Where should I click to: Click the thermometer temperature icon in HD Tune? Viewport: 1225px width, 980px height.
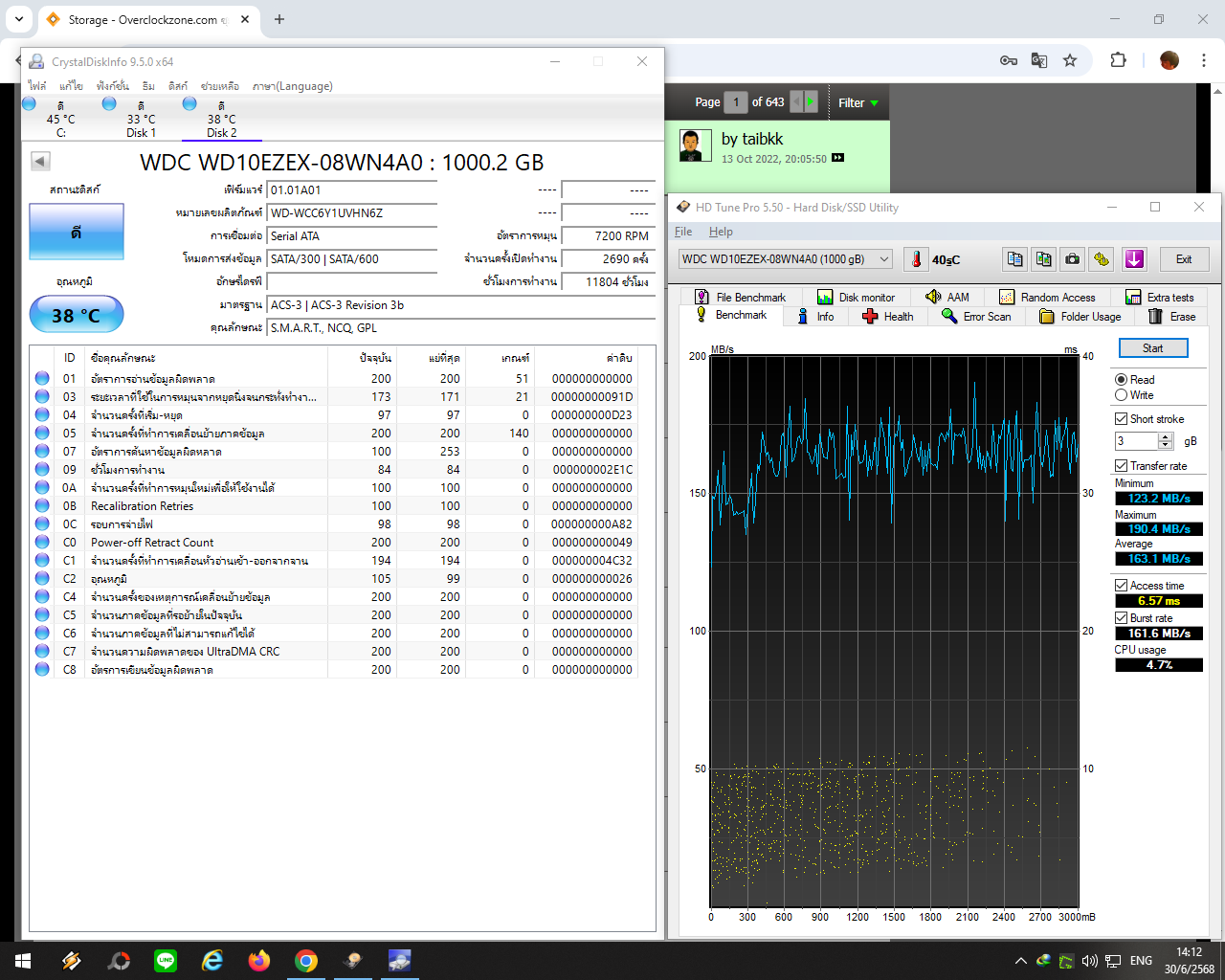click(x=916, y=259)
